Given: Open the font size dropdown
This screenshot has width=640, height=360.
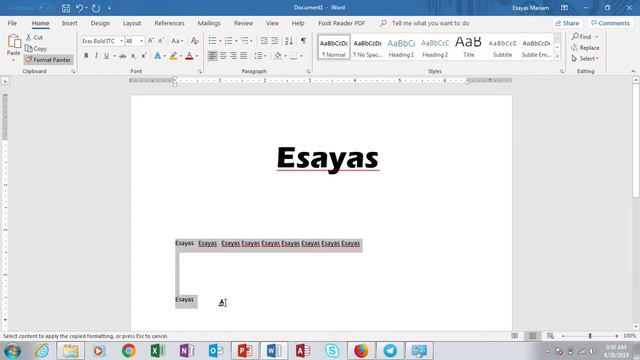Looking at the screenshot, I should [x=142, y=41].
